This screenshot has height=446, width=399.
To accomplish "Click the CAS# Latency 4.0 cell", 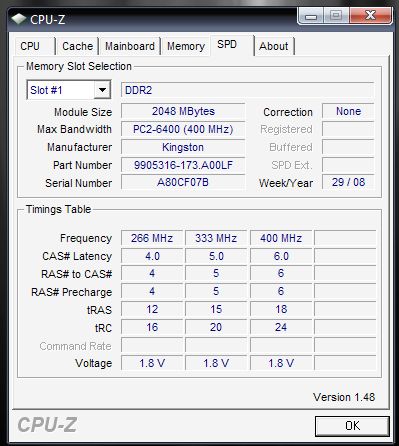I will [x=152, y=256].
